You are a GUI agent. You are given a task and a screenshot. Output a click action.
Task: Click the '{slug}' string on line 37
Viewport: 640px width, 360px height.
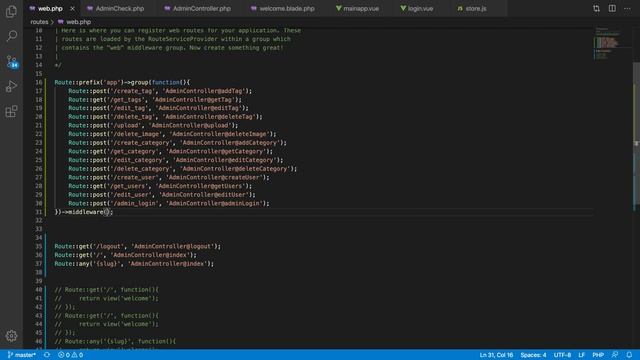click(107, 264)
